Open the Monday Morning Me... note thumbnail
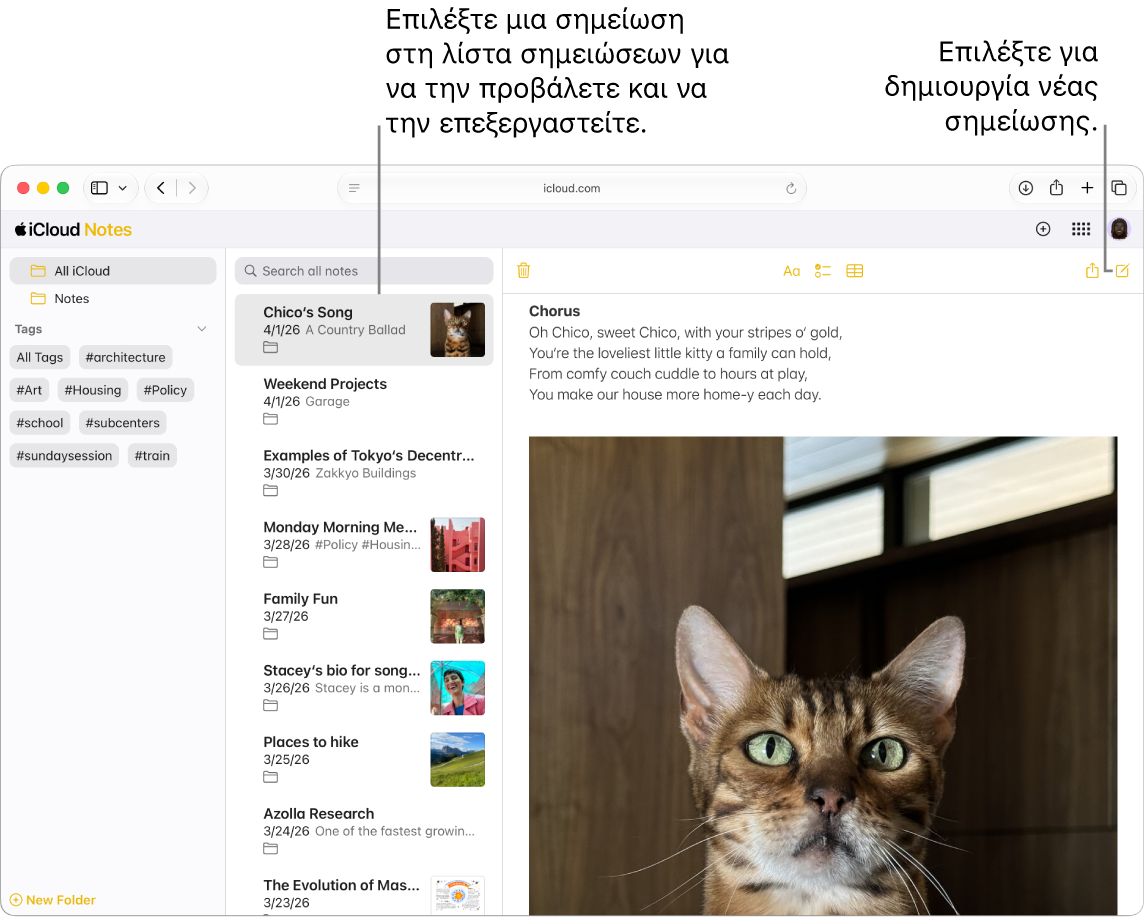 click(x=457, y=544)
